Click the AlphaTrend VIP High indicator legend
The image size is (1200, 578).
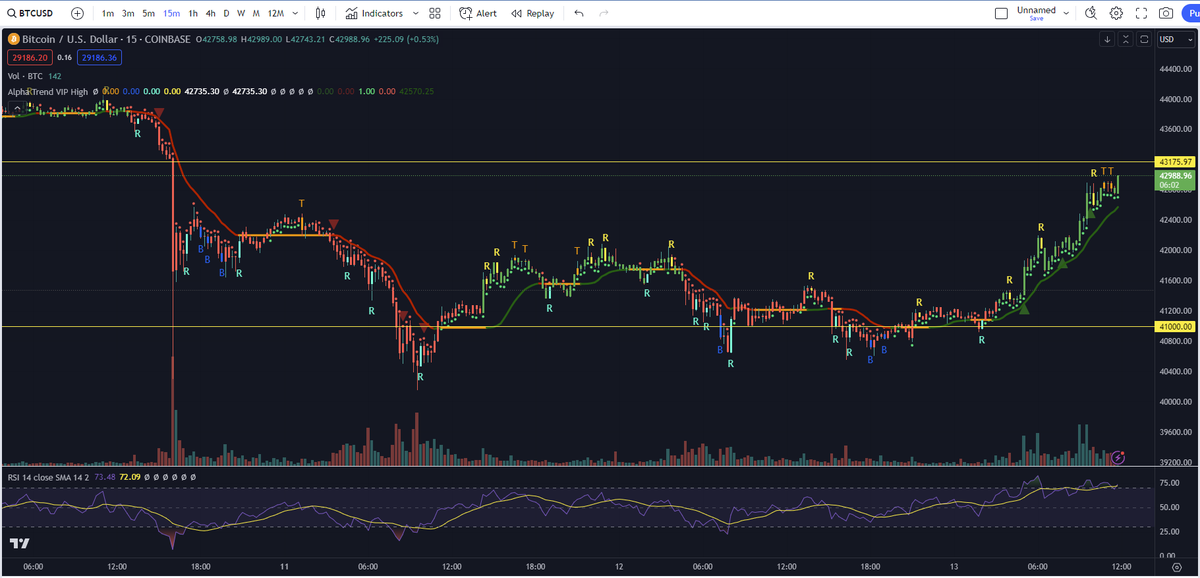coord(48,92)
